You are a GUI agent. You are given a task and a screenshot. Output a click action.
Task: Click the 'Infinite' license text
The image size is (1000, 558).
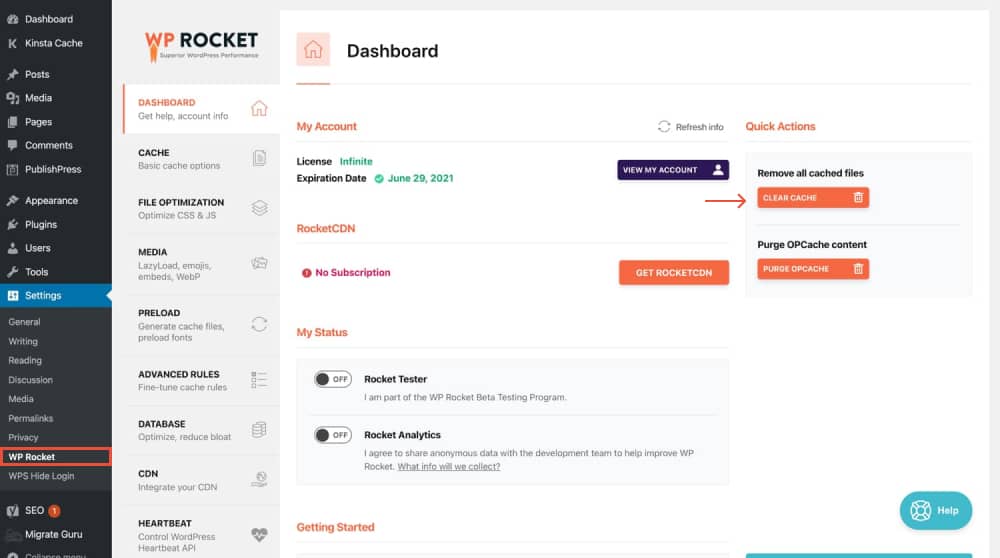[356, 161]
